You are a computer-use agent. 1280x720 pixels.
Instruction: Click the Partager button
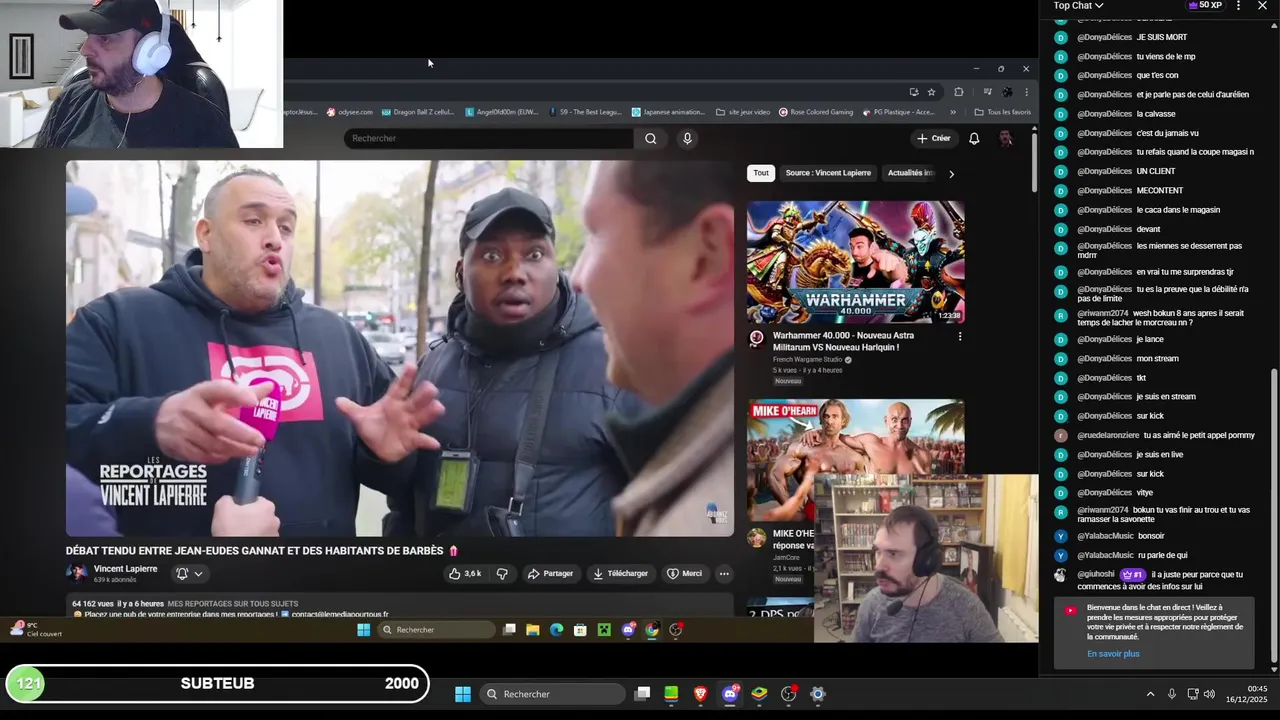(x=550, y=574)
